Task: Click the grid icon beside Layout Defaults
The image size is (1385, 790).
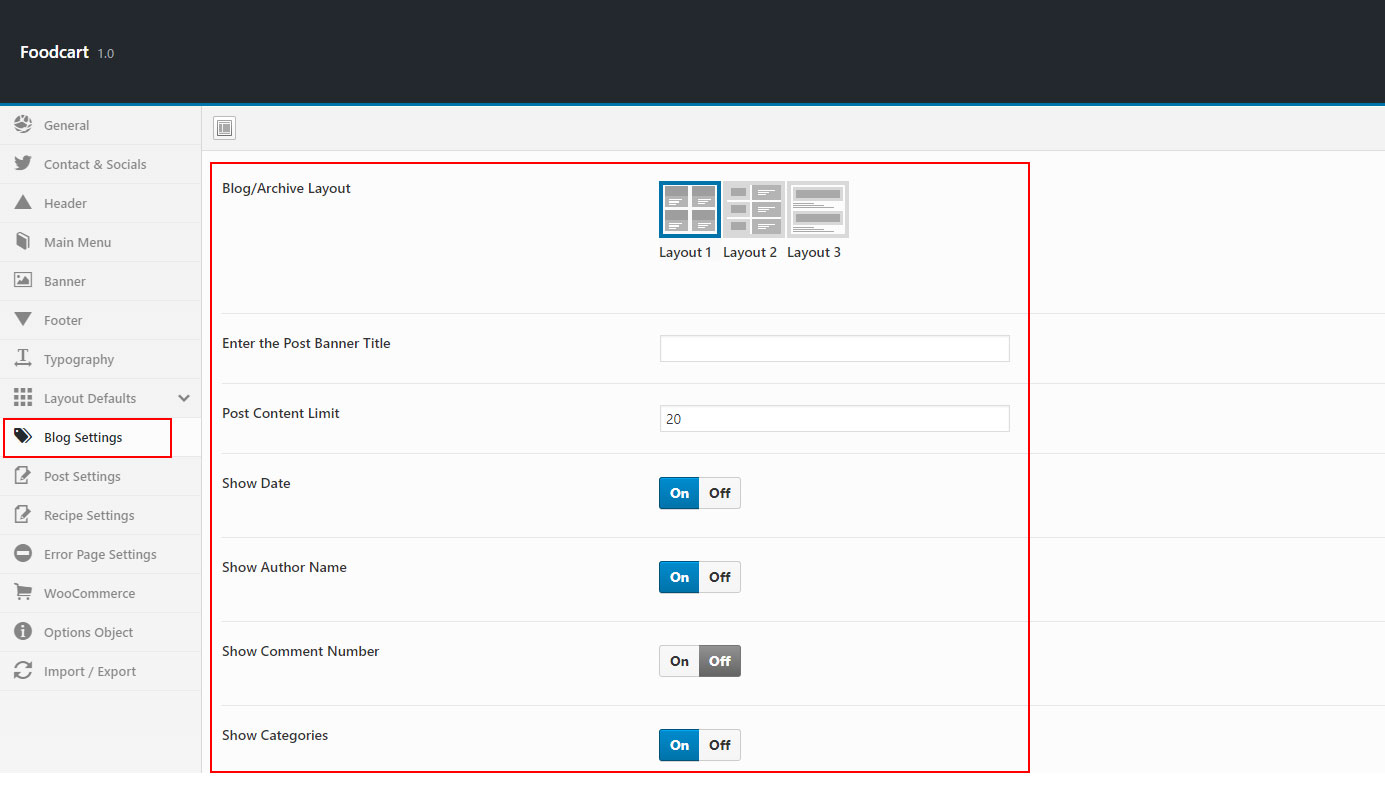Action: click(23, 398)
